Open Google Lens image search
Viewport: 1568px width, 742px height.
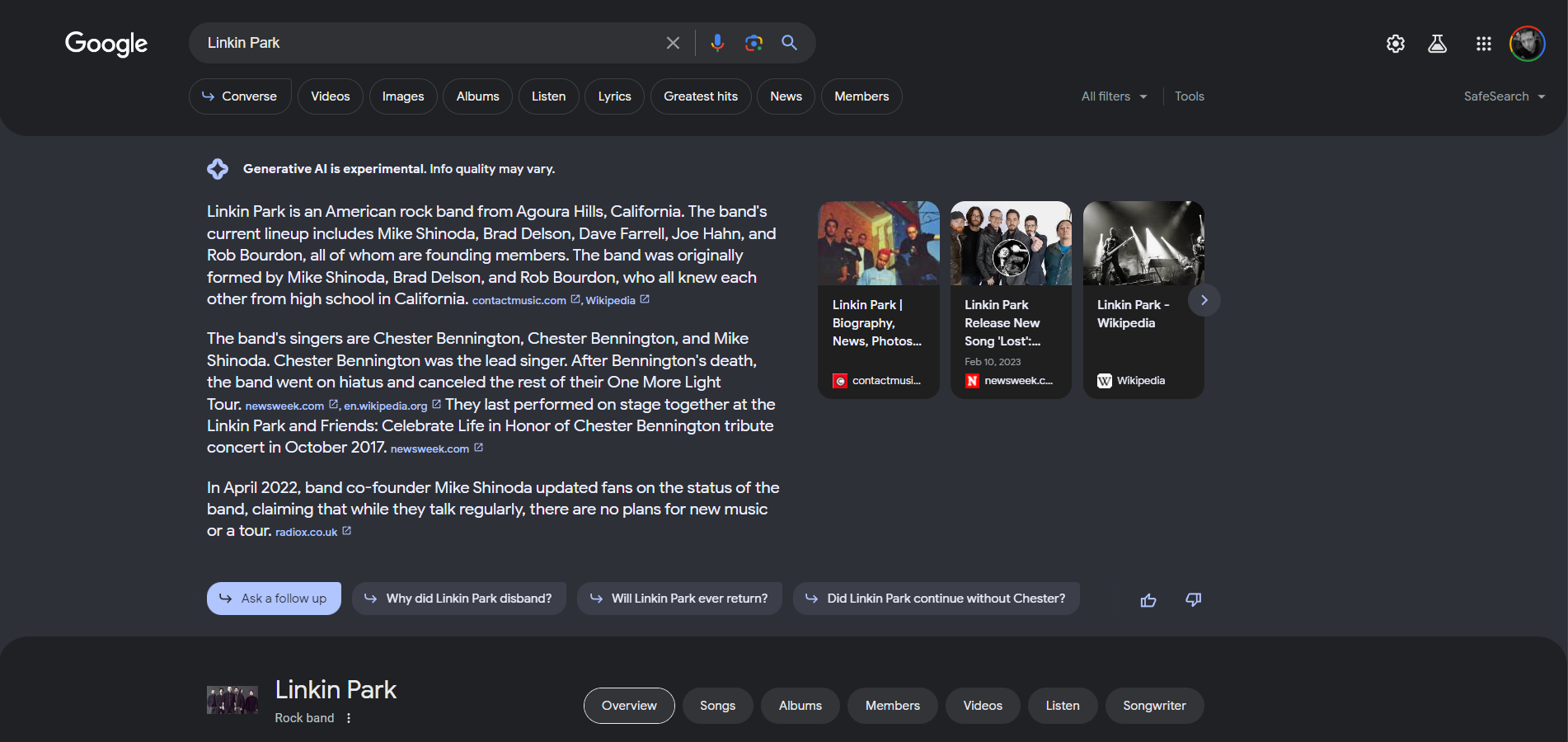(x=753, y=43)
